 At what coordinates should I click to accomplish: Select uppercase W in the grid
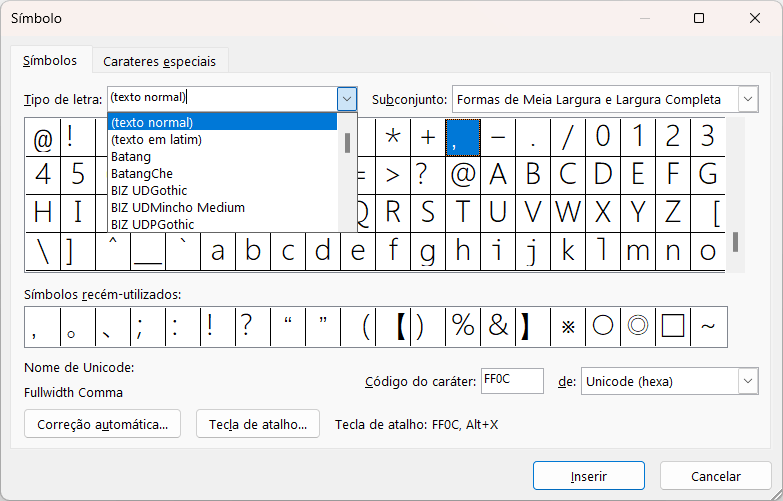pos(568,213)
